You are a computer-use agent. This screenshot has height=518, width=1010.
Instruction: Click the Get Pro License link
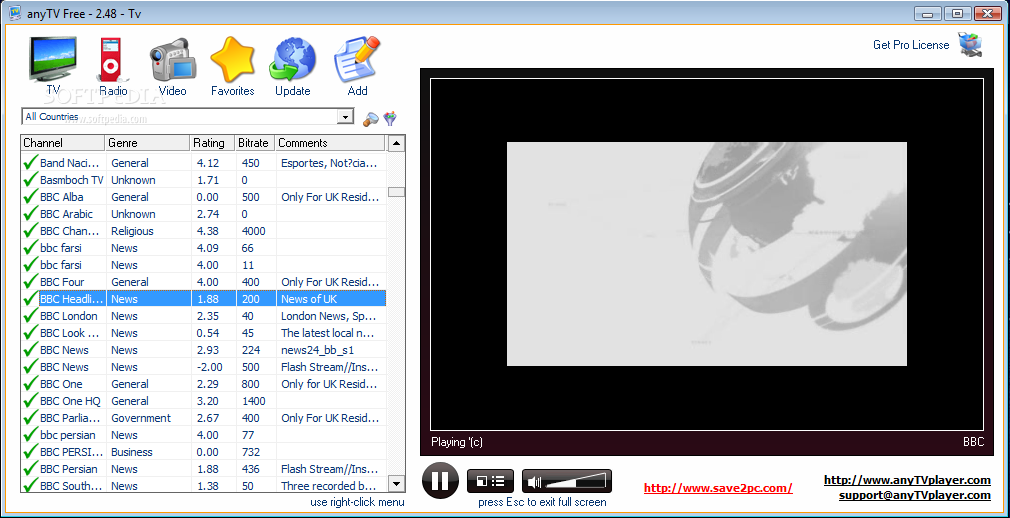[911, 45]
